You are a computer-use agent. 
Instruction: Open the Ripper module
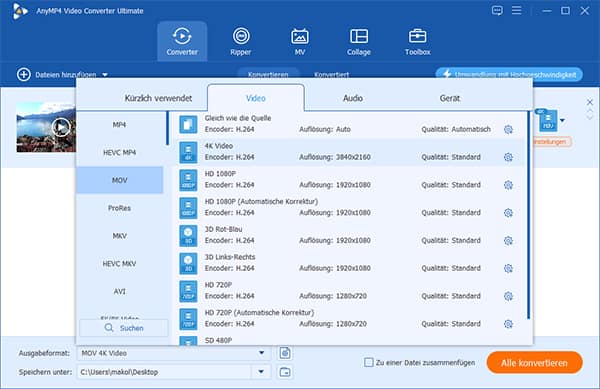pyautogui.click(x=241, y=41)
